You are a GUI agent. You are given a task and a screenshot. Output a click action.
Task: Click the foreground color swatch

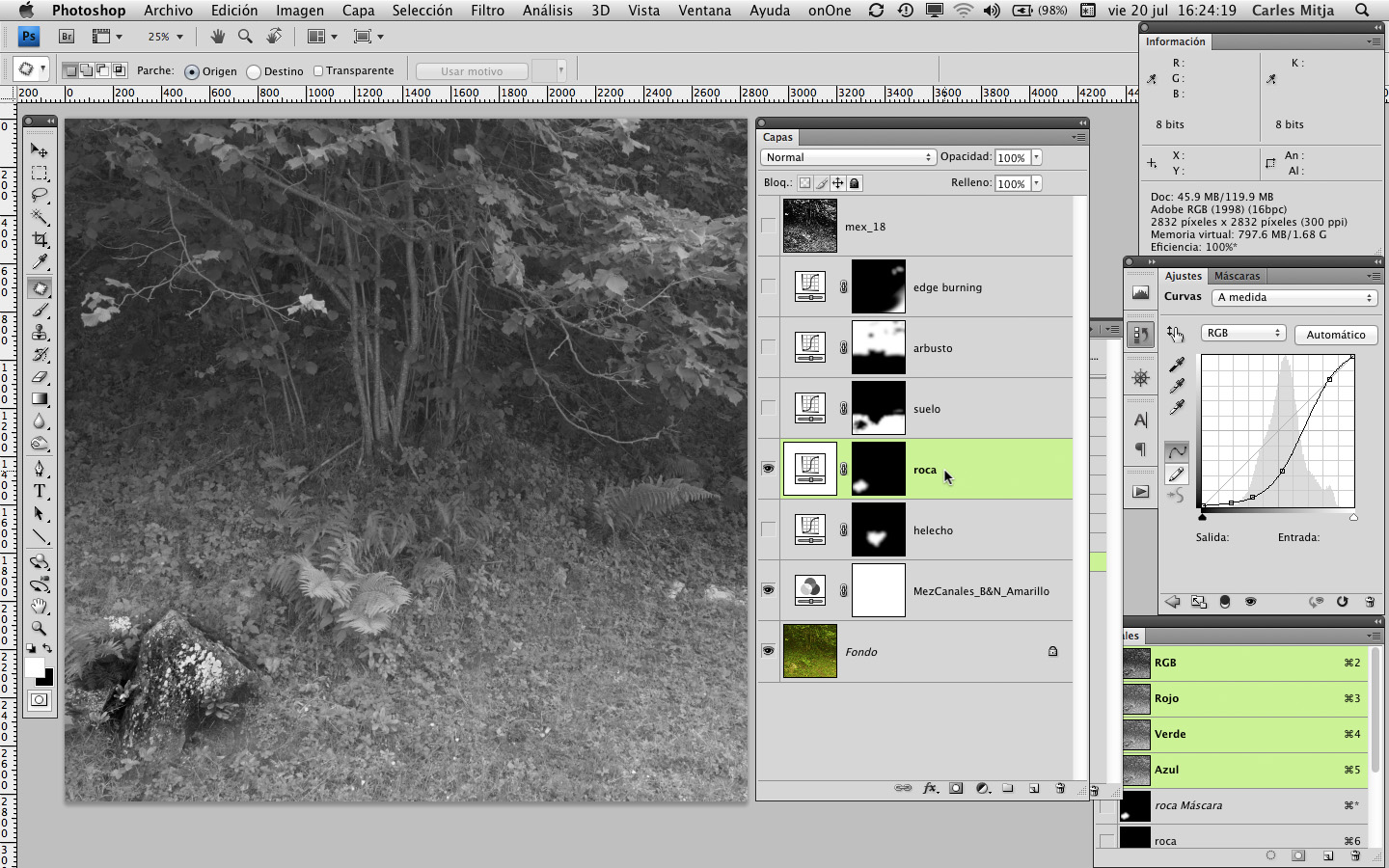click(35, 667)
